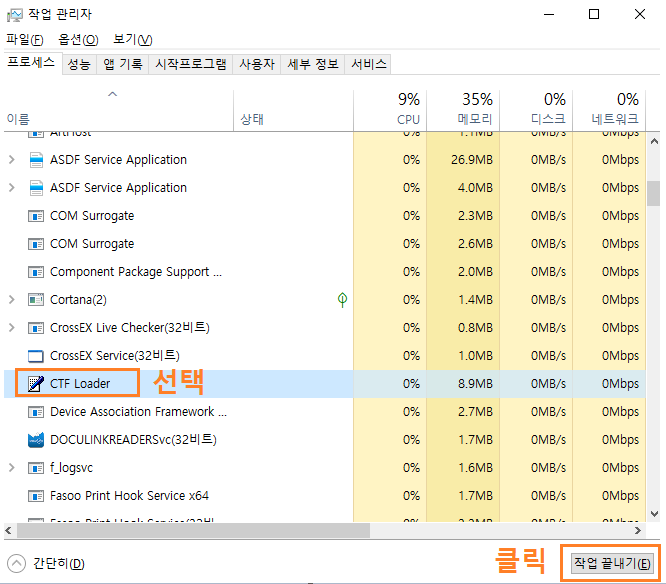666x584 pixels.
Task: Click the 2.7MB memory value
Action: click(x=475, y=412)
